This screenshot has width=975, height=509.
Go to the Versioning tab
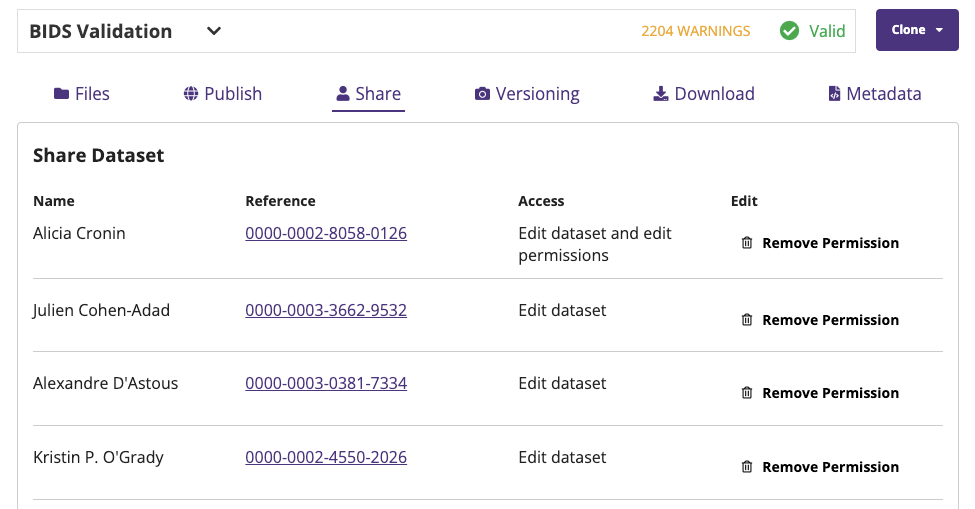click(x=527, y=94)
